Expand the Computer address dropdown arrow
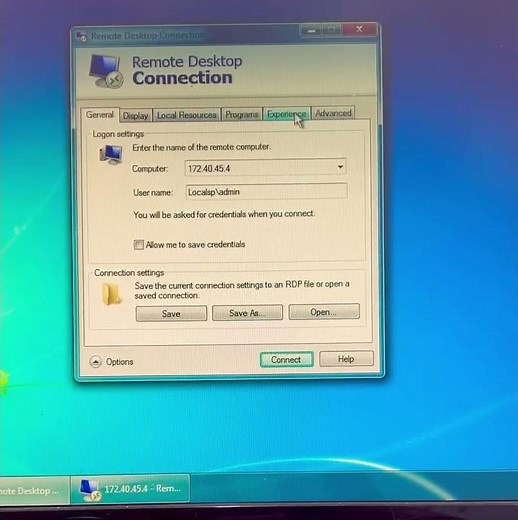Viewport: 518px width, 520px height. [x=340, y=167]
